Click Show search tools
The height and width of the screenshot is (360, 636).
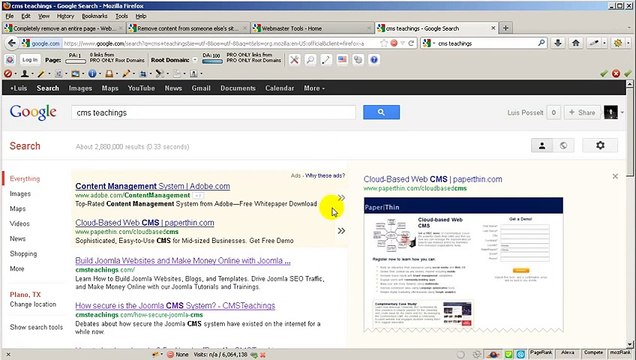(36, 327)
